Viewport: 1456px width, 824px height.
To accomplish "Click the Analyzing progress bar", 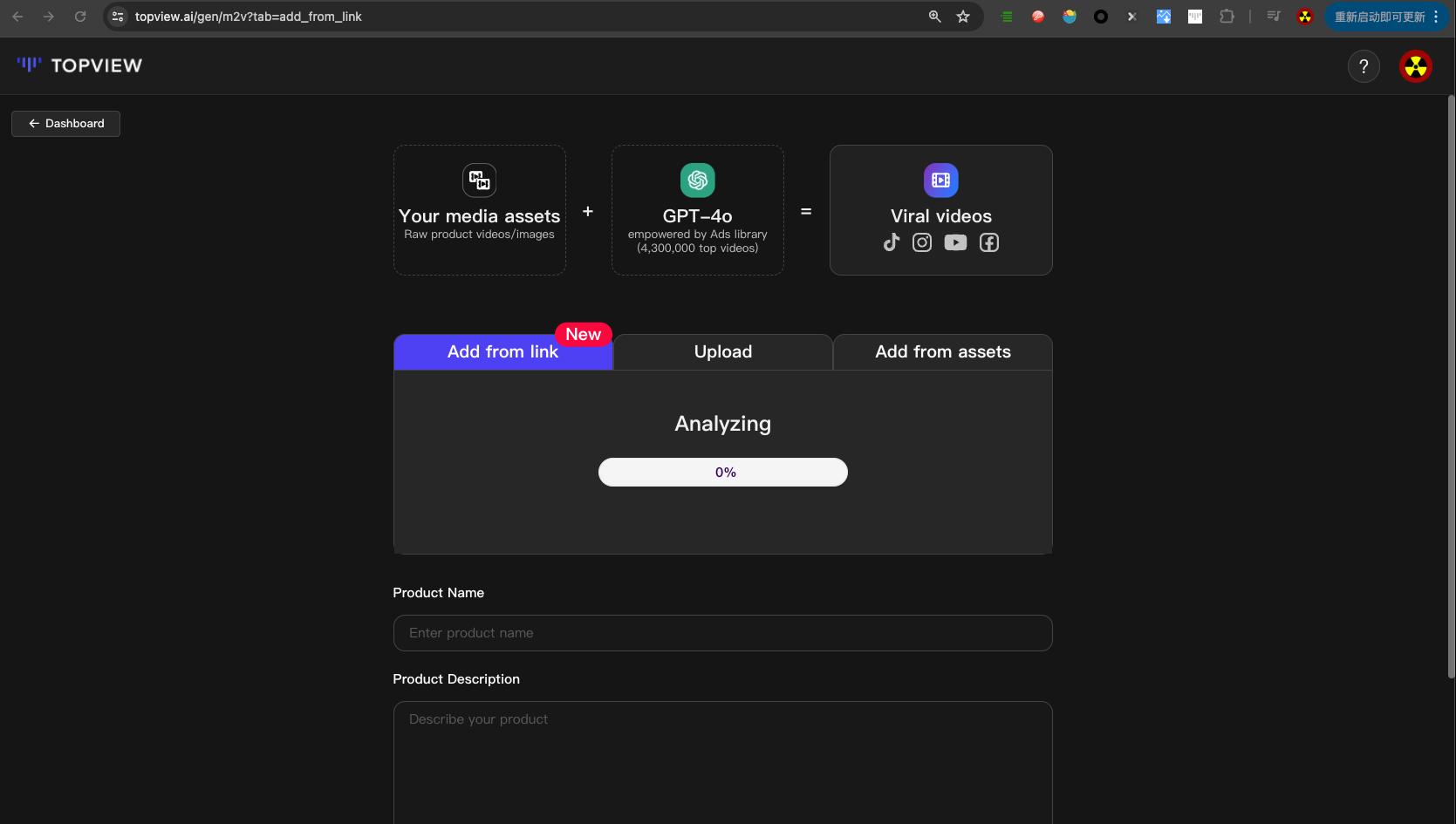I will 722,473.
